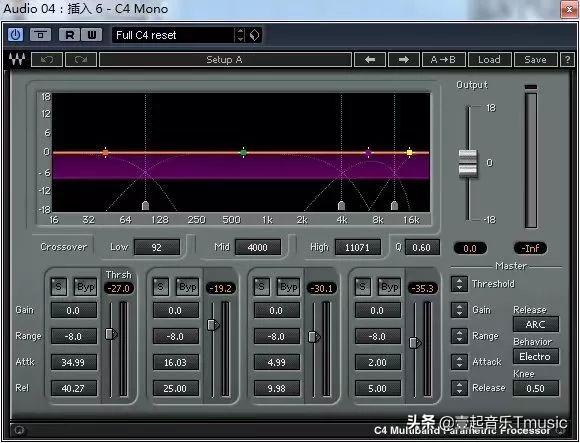Click the Load button
The width and height of the screenshot is (580, 443).
pyautogui.click(x=489, y=60)
